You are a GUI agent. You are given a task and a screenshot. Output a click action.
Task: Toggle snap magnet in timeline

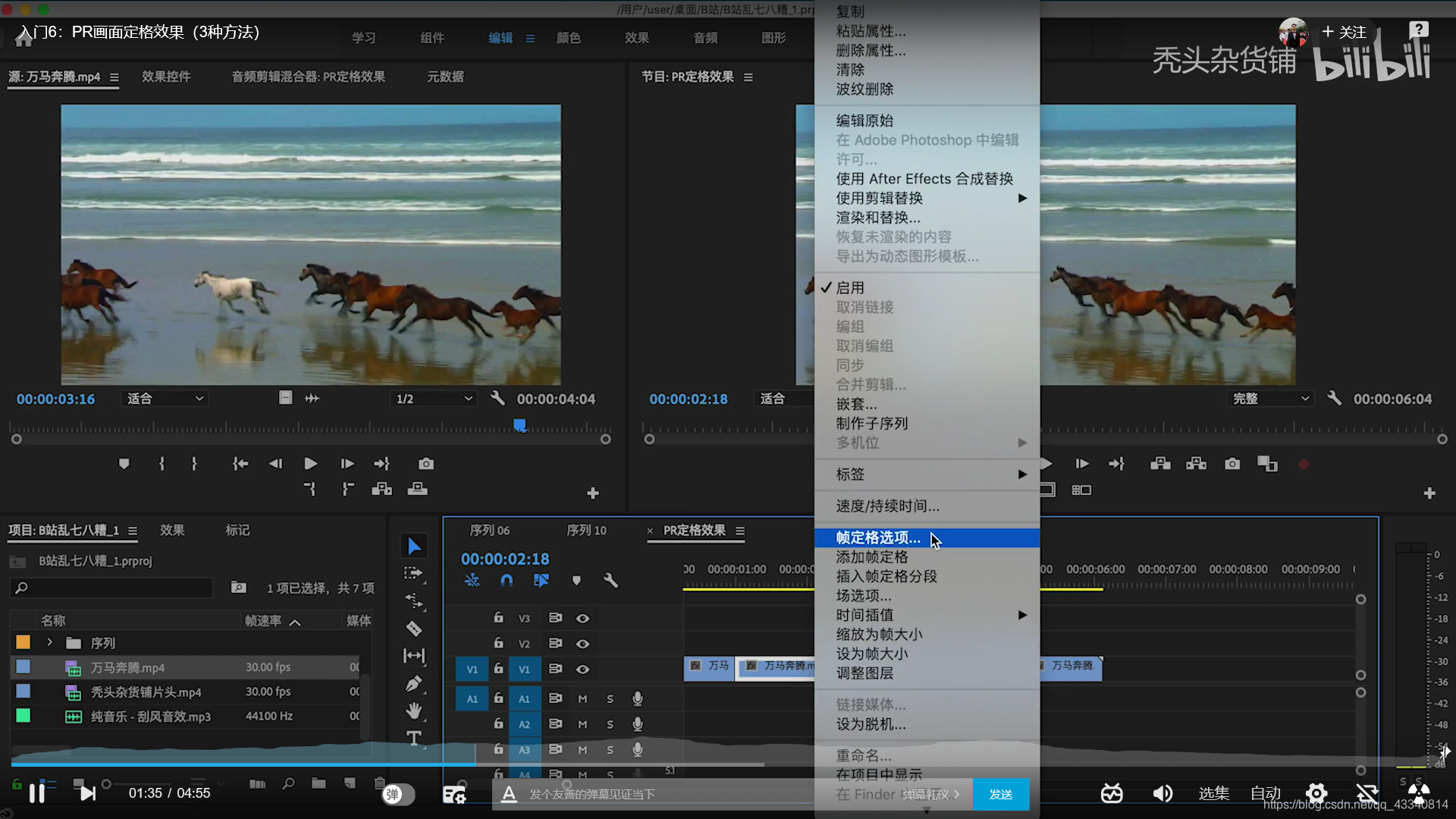click(x=507, y=580)
